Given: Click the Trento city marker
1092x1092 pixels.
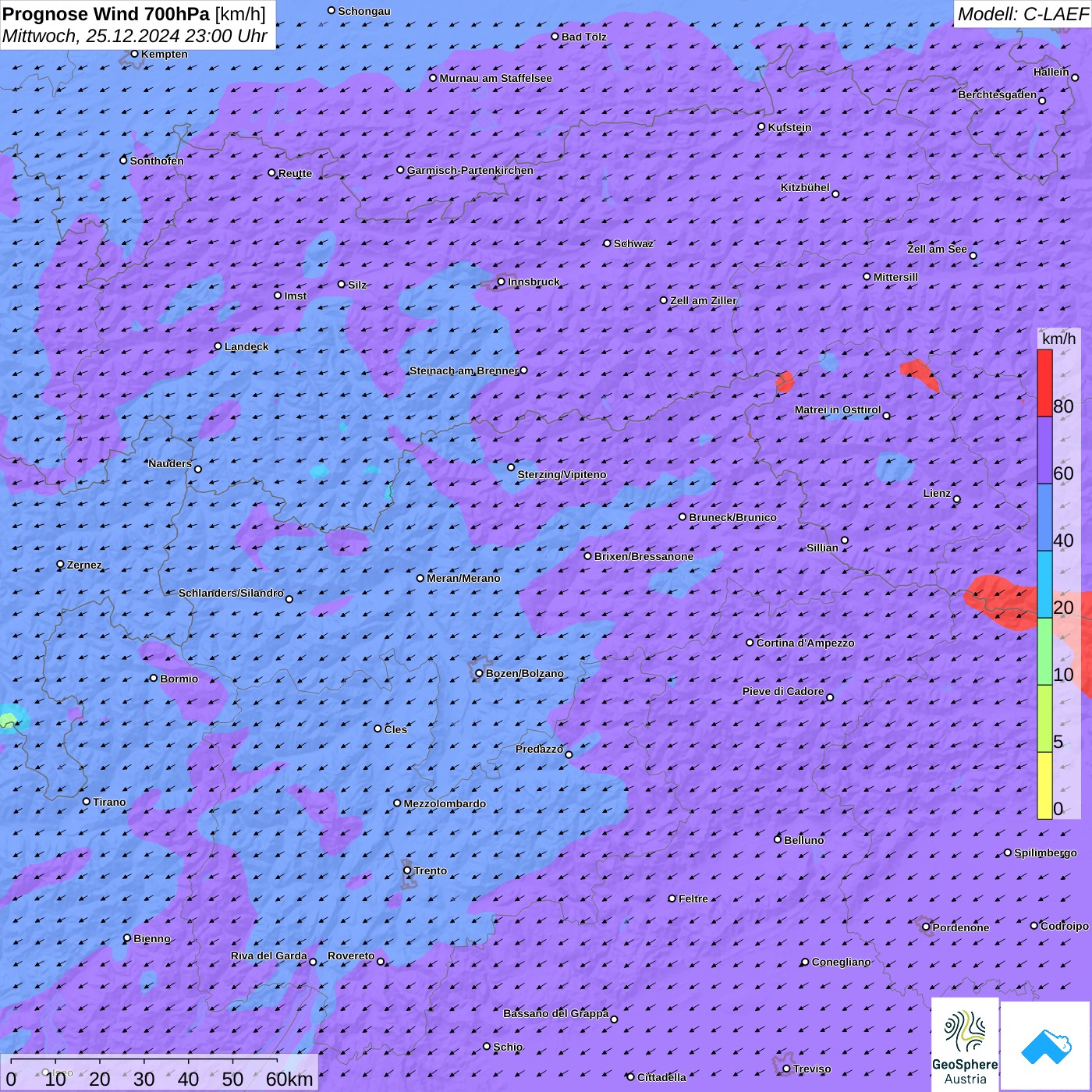Looking at the screenshot, I should tap(407, 870).
